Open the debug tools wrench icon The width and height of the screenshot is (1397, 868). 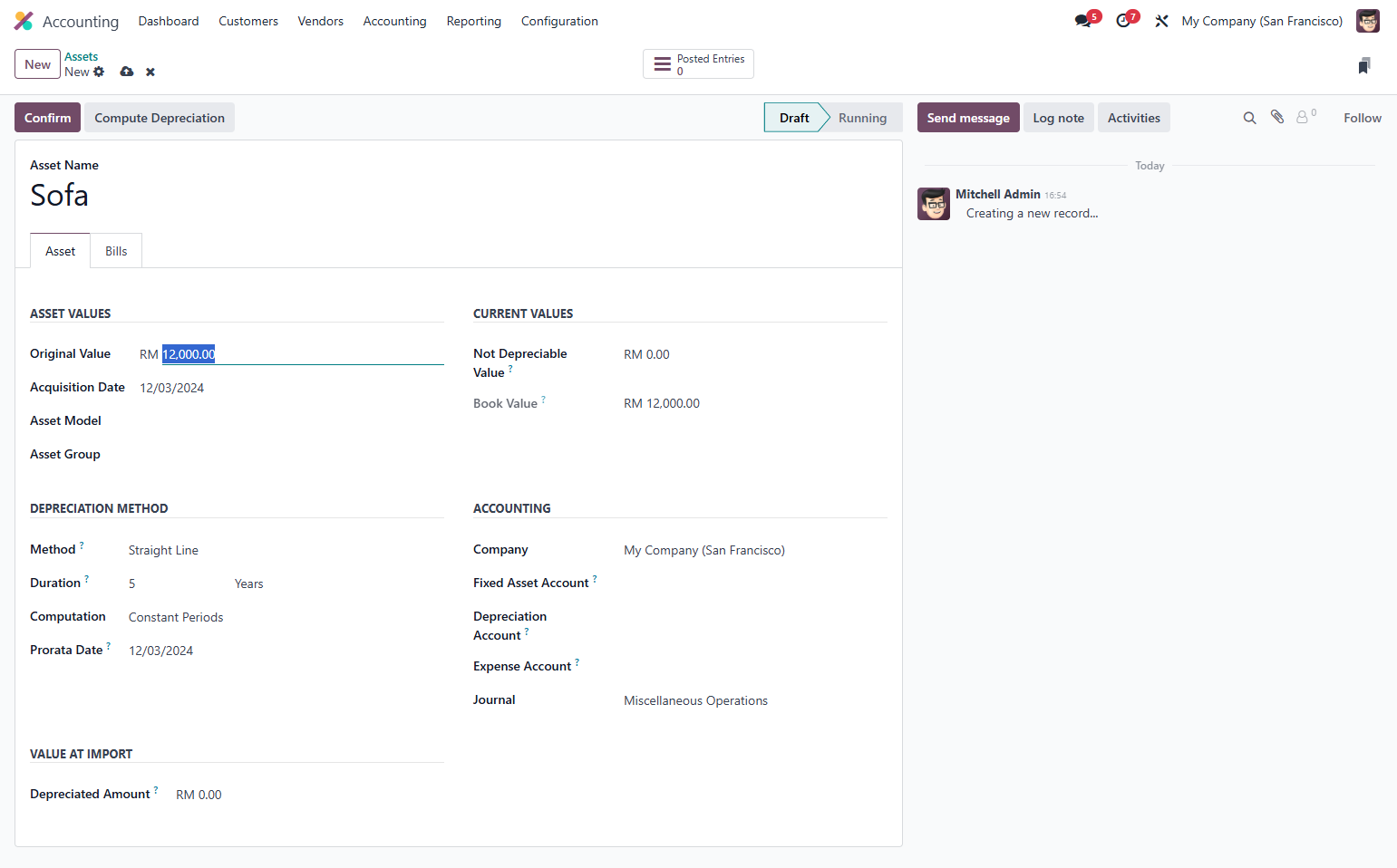point(1161,21)
